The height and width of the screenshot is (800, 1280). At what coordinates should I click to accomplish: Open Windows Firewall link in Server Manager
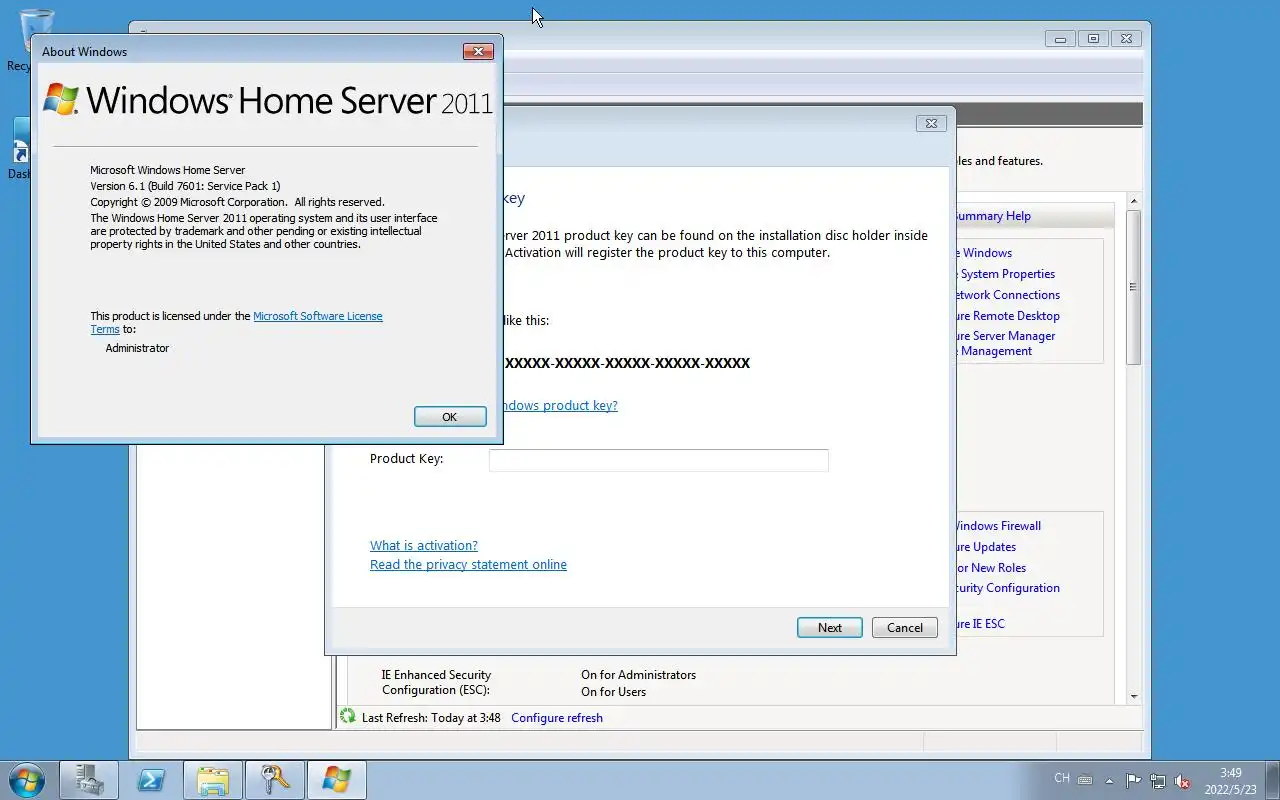pyautogui.click(x=997, y=526)
